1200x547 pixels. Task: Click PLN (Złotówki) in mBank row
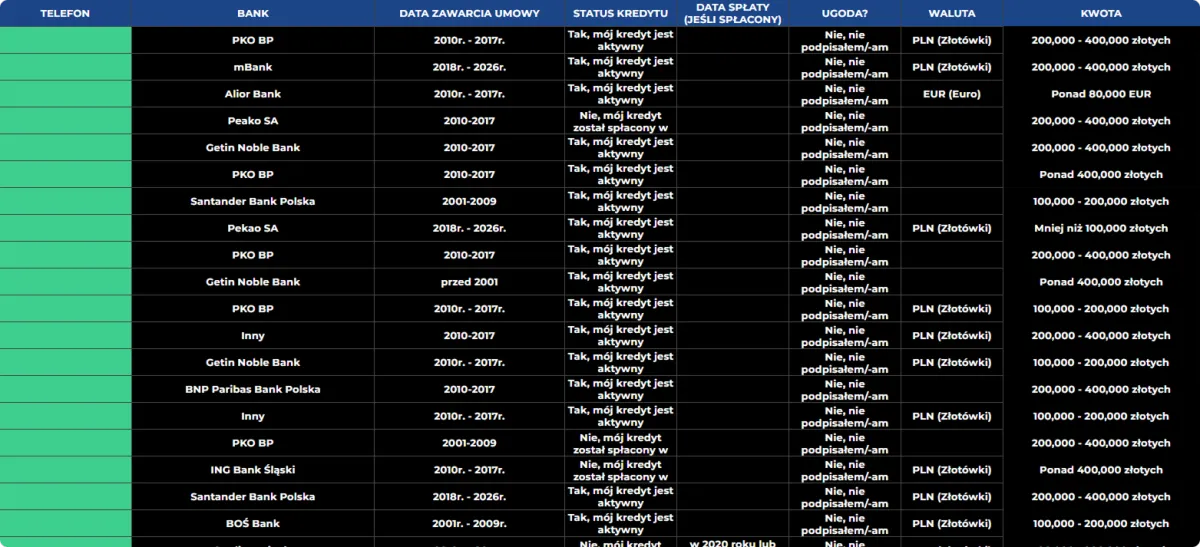[x=951, y=67]
